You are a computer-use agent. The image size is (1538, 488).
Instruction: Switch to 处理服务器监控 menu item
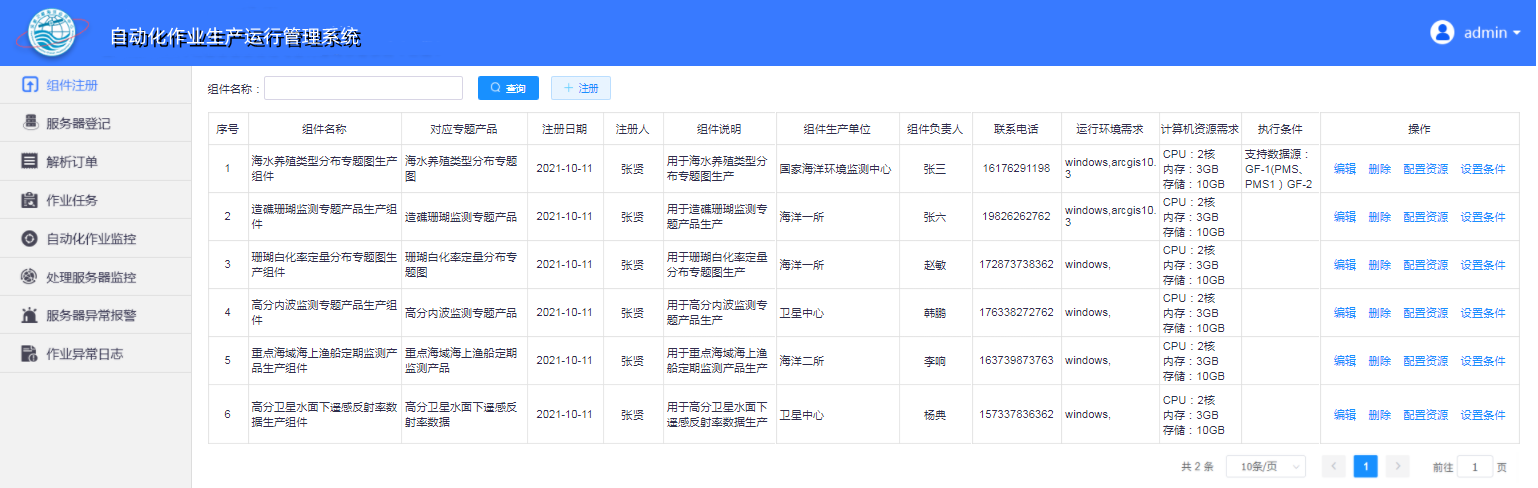[x=96, y=277]
